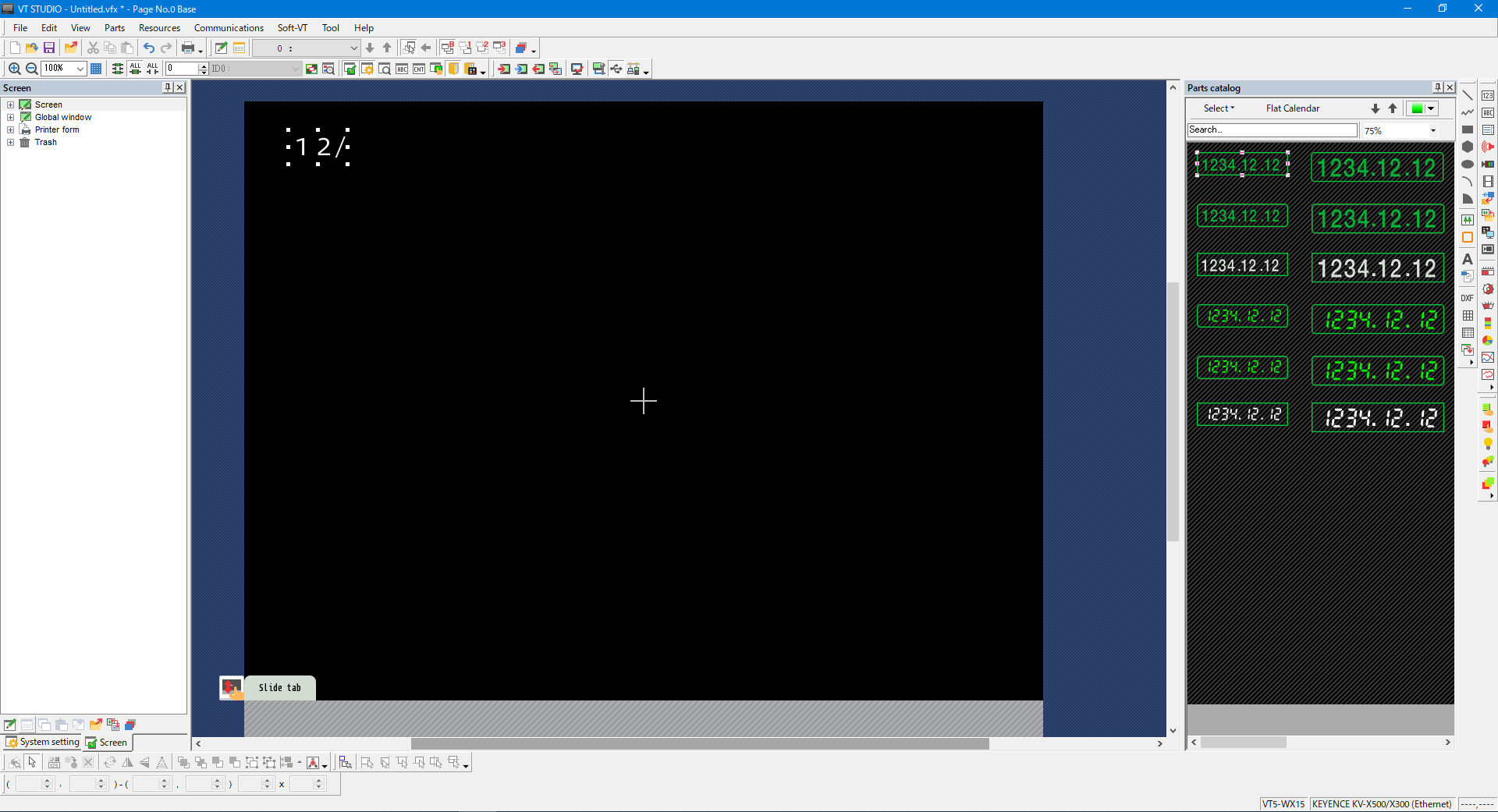1498x812 pixels.
Task: Select the text 'A' drawing tool
Action: point(1468,259)
